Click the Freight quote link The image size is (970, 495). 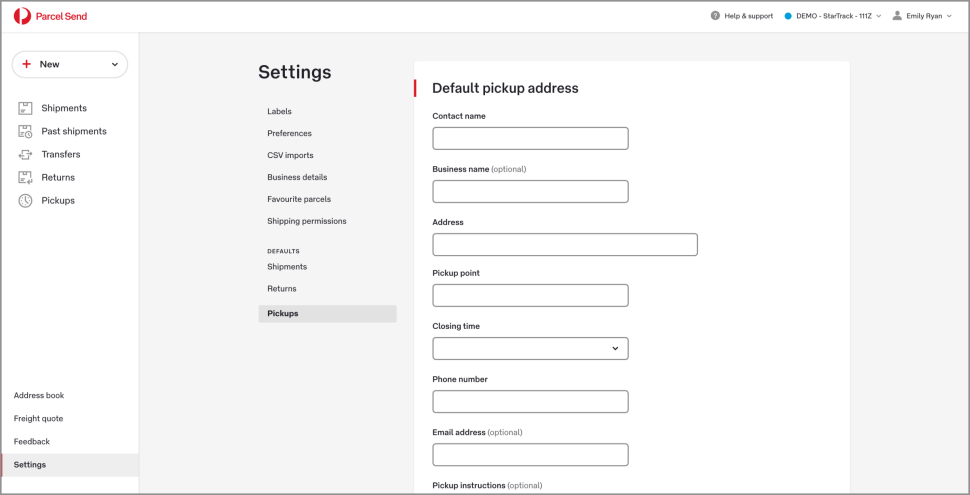[x=38, y=418]
